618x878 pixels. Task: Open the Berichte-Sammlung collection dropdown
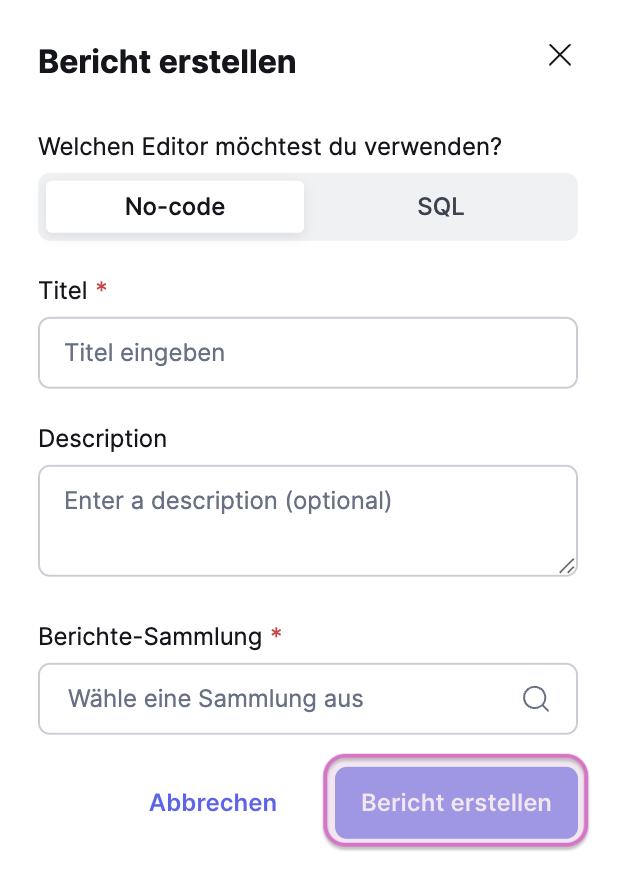[308, 698]
